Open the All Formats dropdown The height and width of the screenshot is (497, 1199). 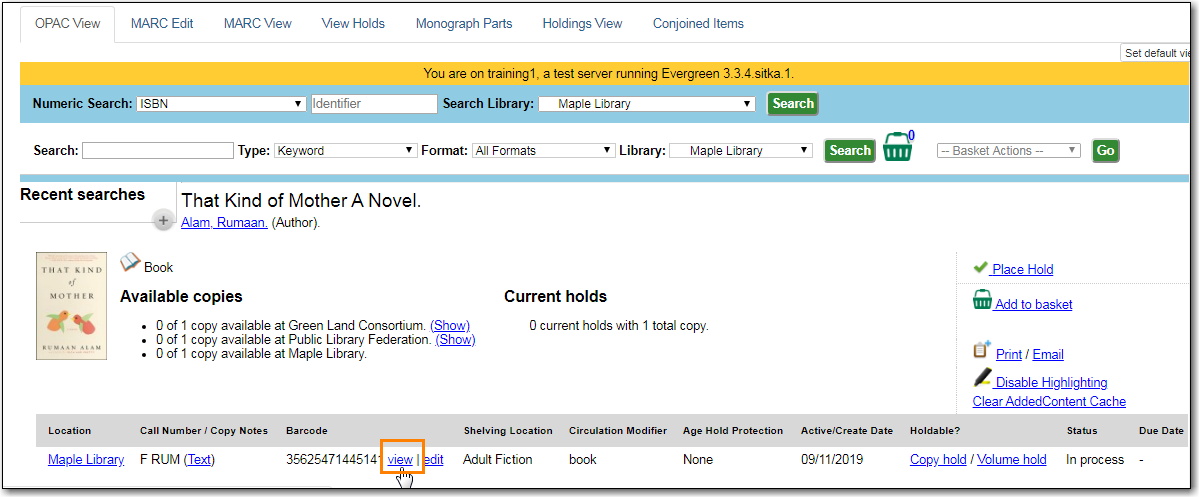point(543,150)
